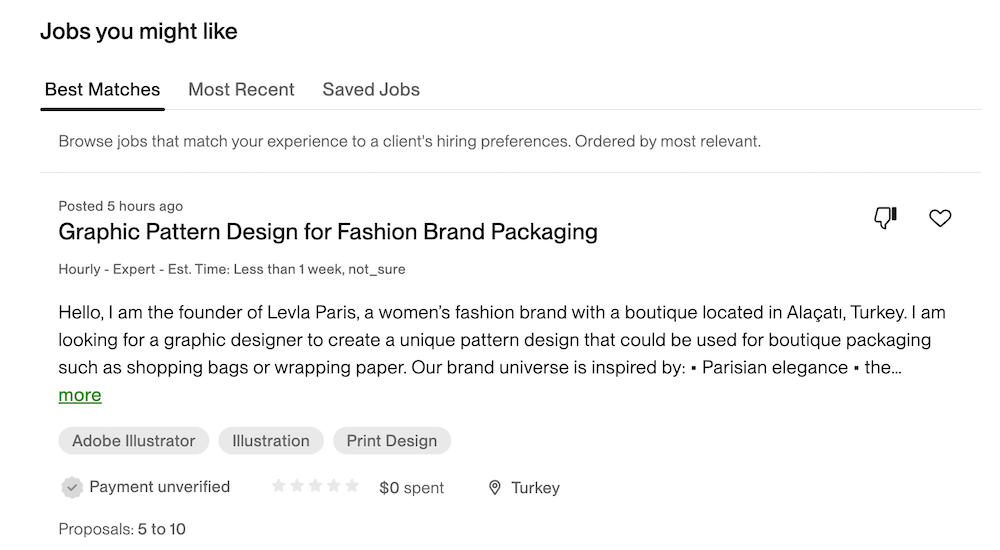Open Graphic Pattern Design job title
1000x550 pixels.
tap(328, 232)
